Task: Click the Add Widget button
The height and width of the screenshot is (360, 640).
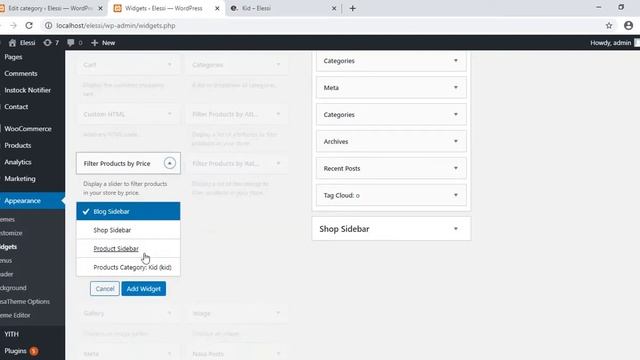Action: [144, 289]
